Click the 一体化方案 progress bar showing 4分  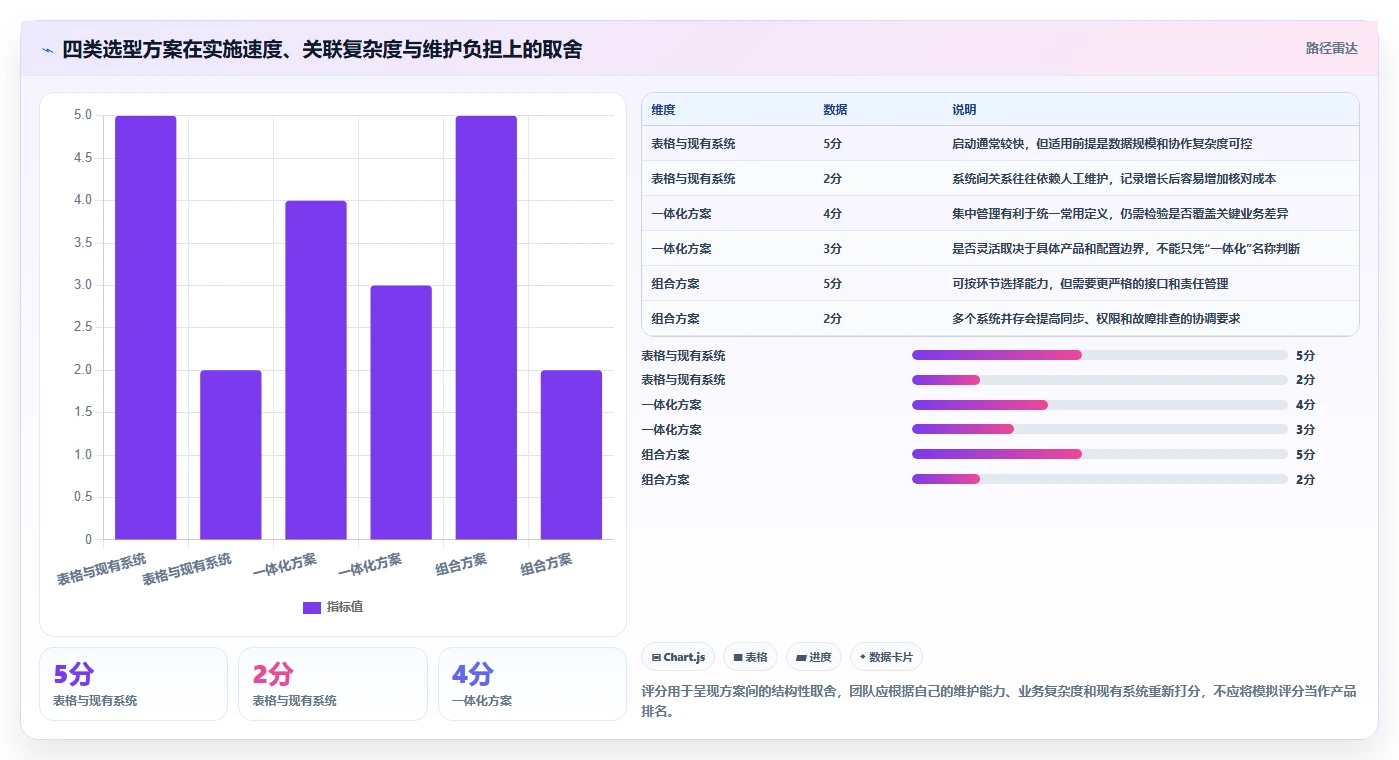[1099, 405]
